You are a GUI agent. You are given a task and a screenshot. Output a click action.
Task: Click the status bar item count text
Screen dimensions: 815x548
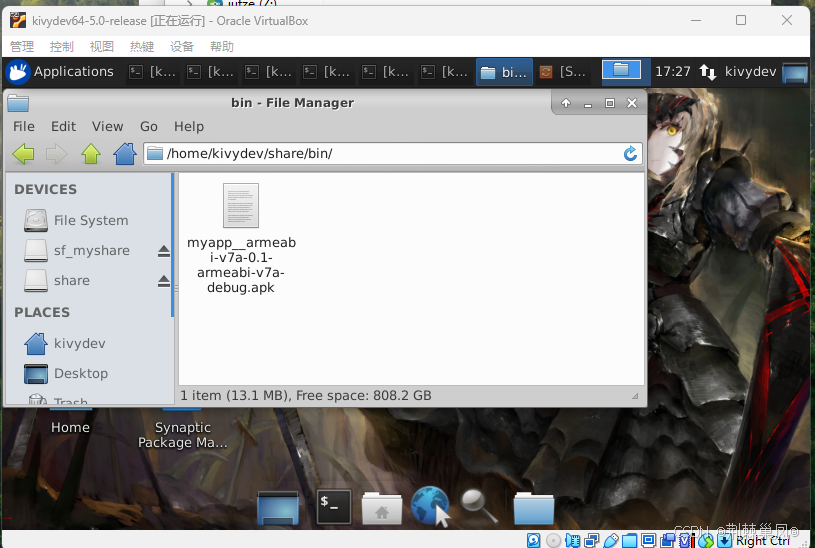[x=306, y=396]
